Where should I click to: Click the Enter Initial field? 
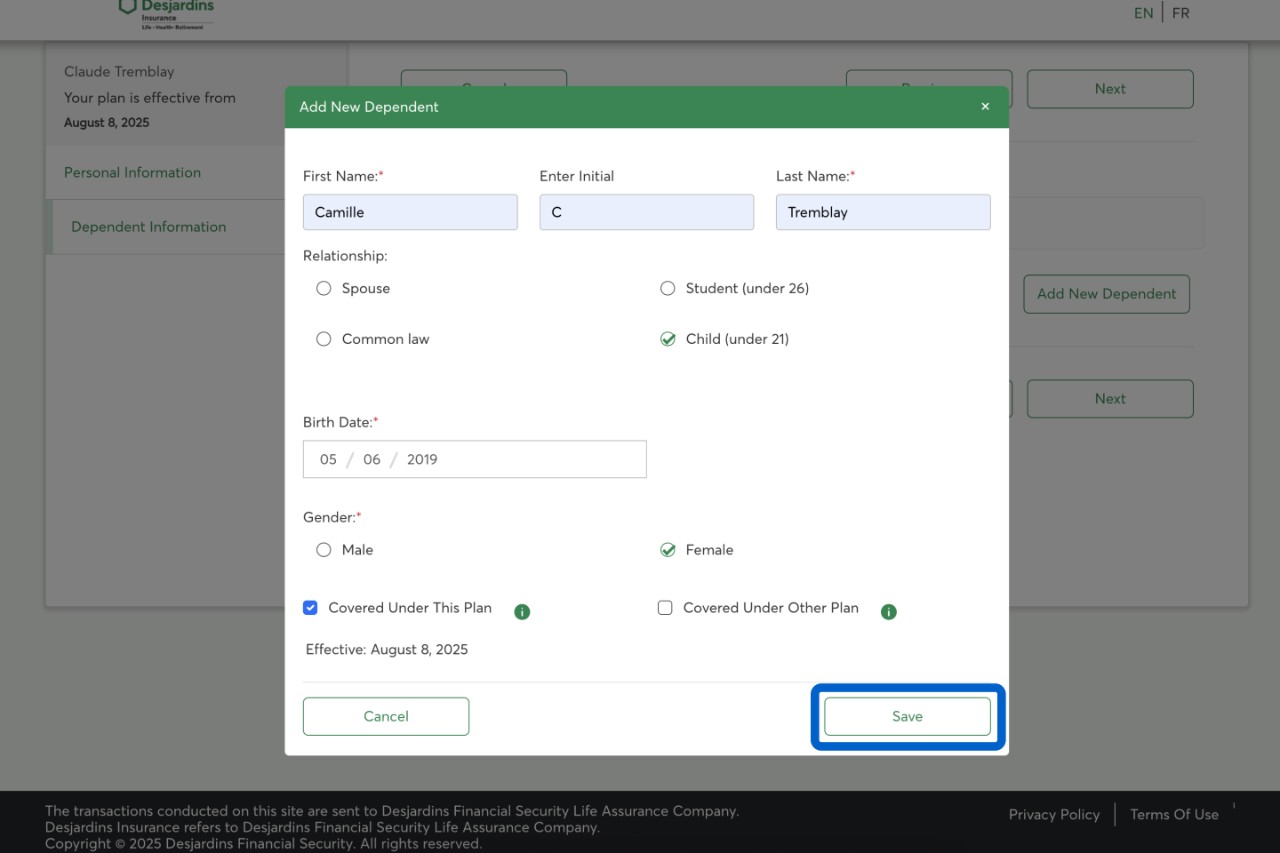[646, 212]
